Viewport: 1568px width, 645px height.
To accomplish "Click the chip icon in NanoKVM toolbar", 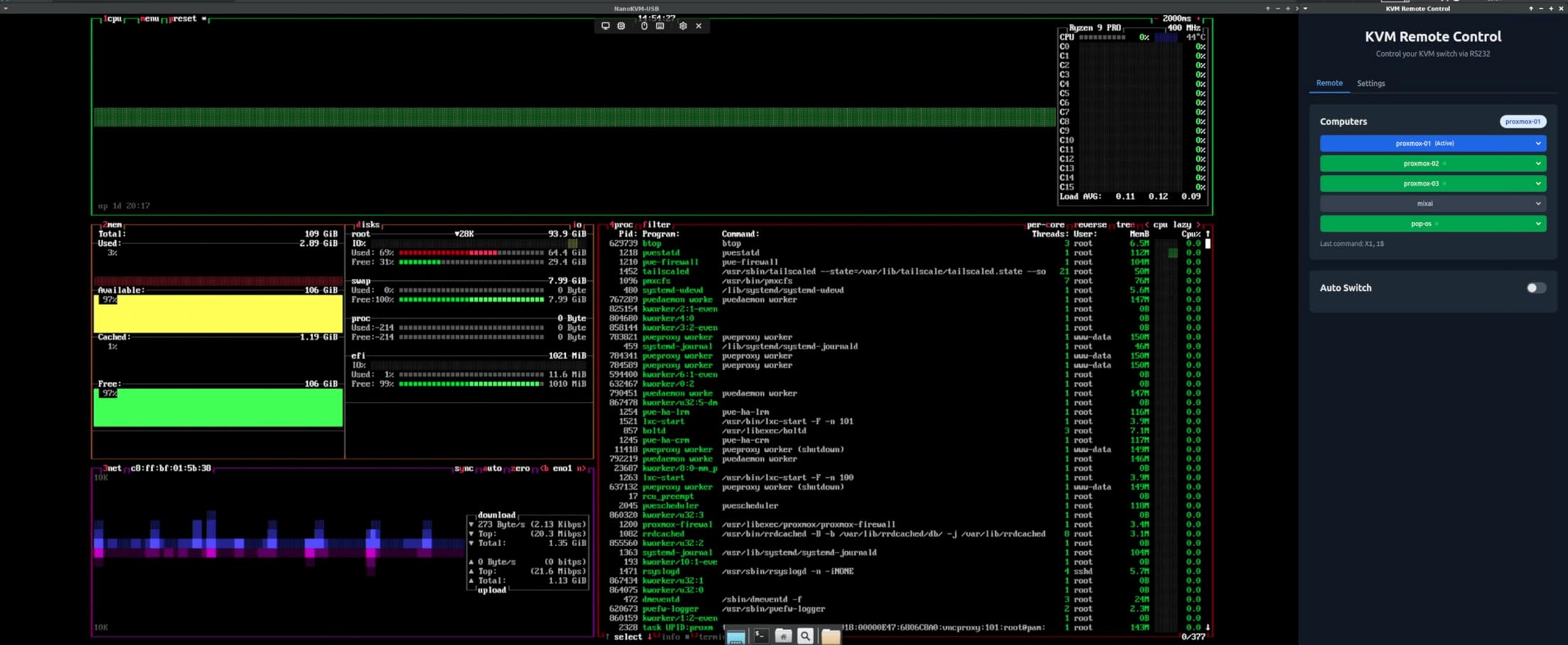I will tap(621, 26).
